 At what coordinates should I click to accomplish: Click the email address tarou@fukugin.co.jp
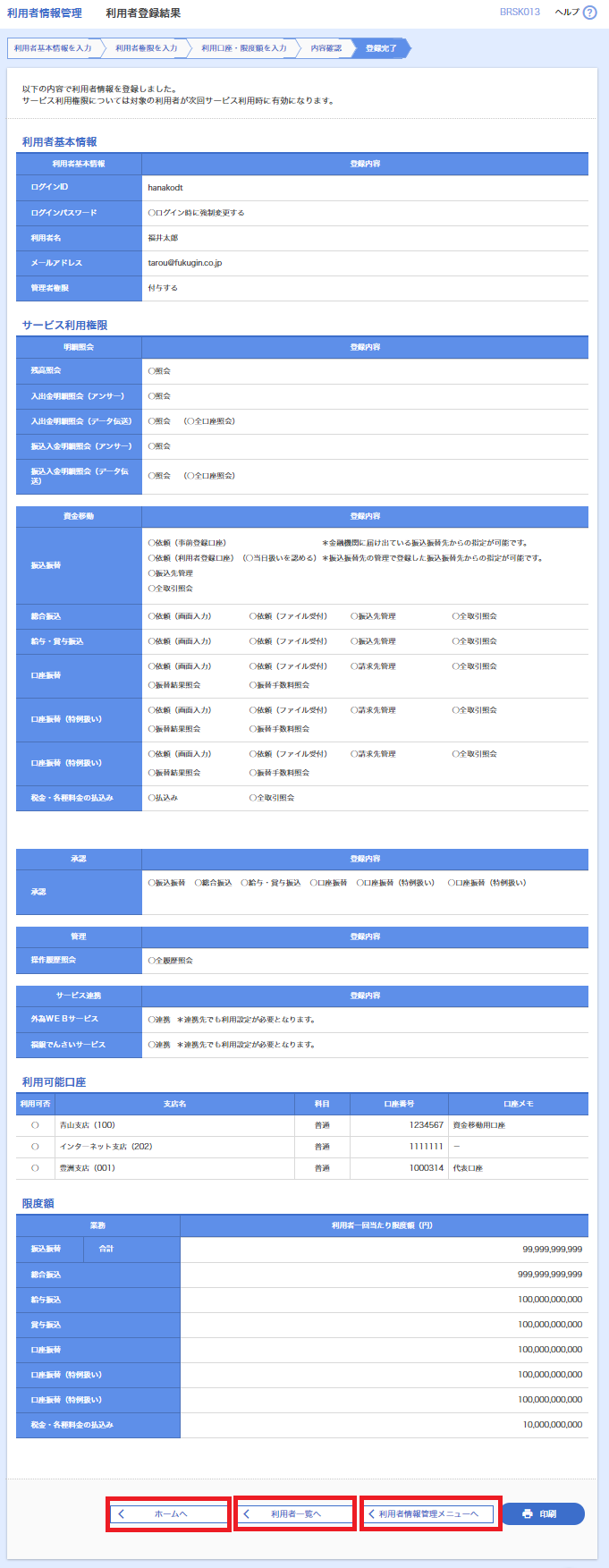[184, 263]
